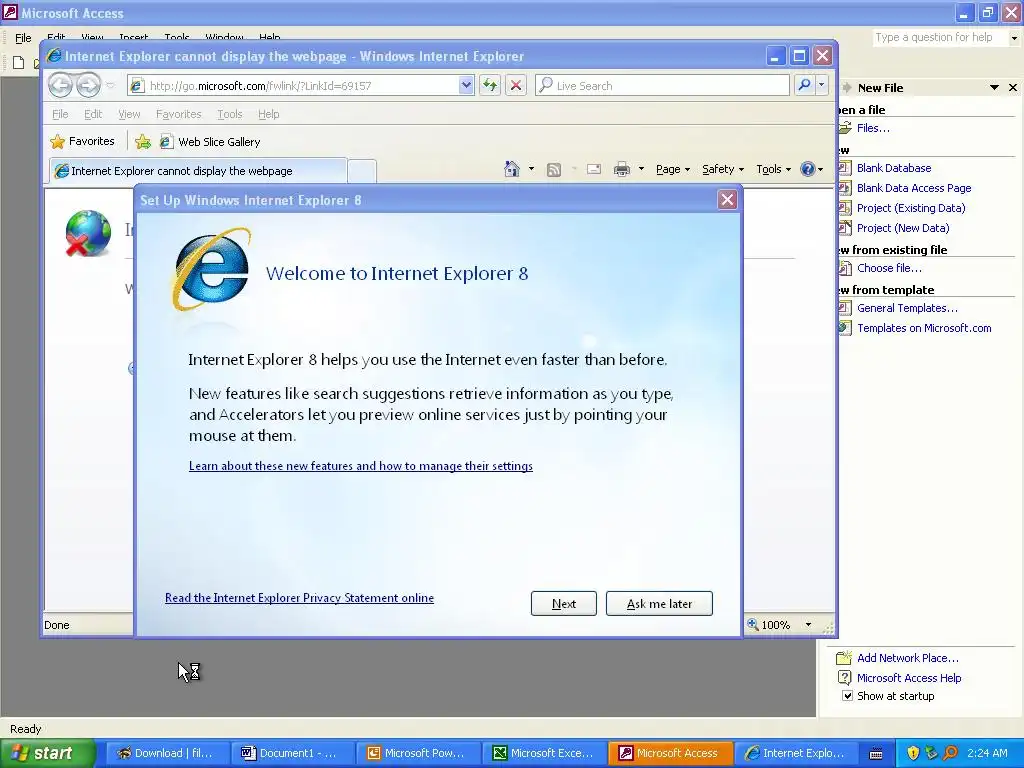Switch to the Download taskbar button
1024x768 pixels.
coord(167,753)
